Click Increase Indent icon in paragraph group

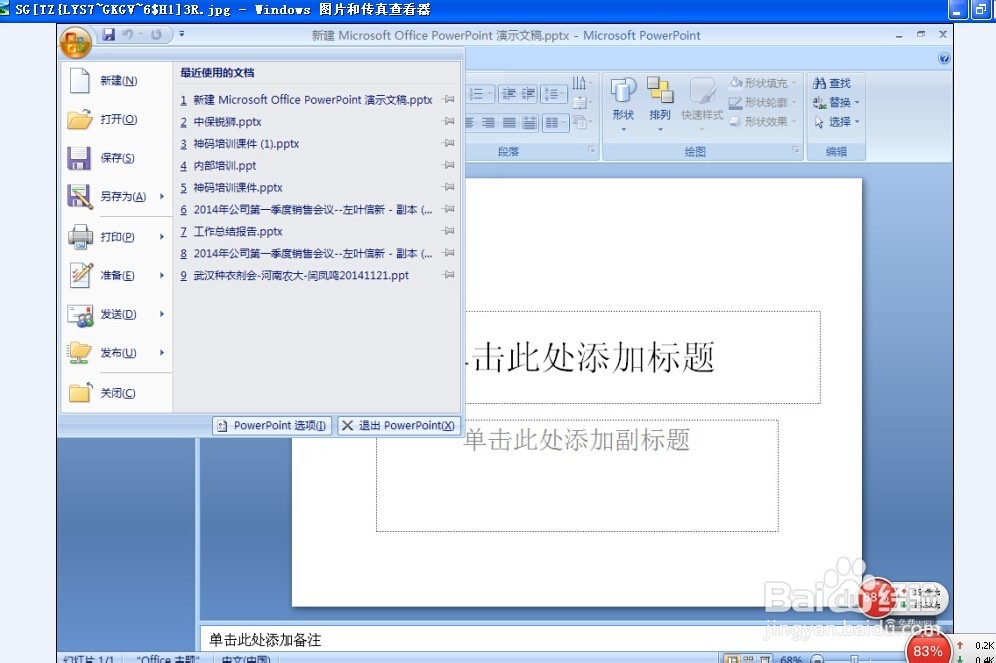coord(528,94)
